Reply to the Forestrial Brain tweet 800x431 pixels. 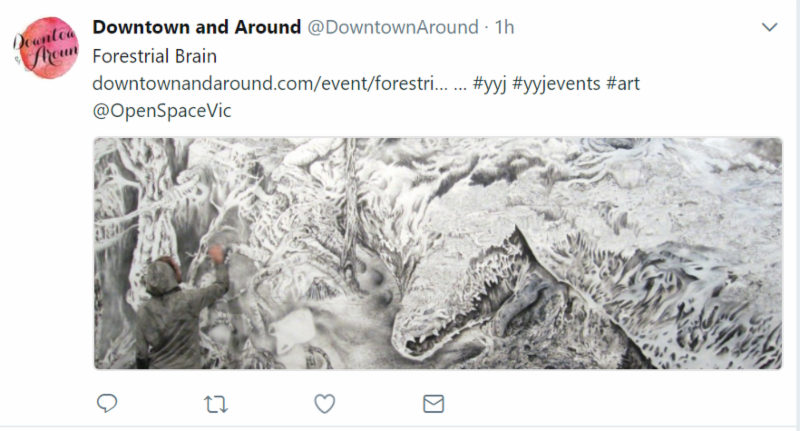tap(107, 404)
